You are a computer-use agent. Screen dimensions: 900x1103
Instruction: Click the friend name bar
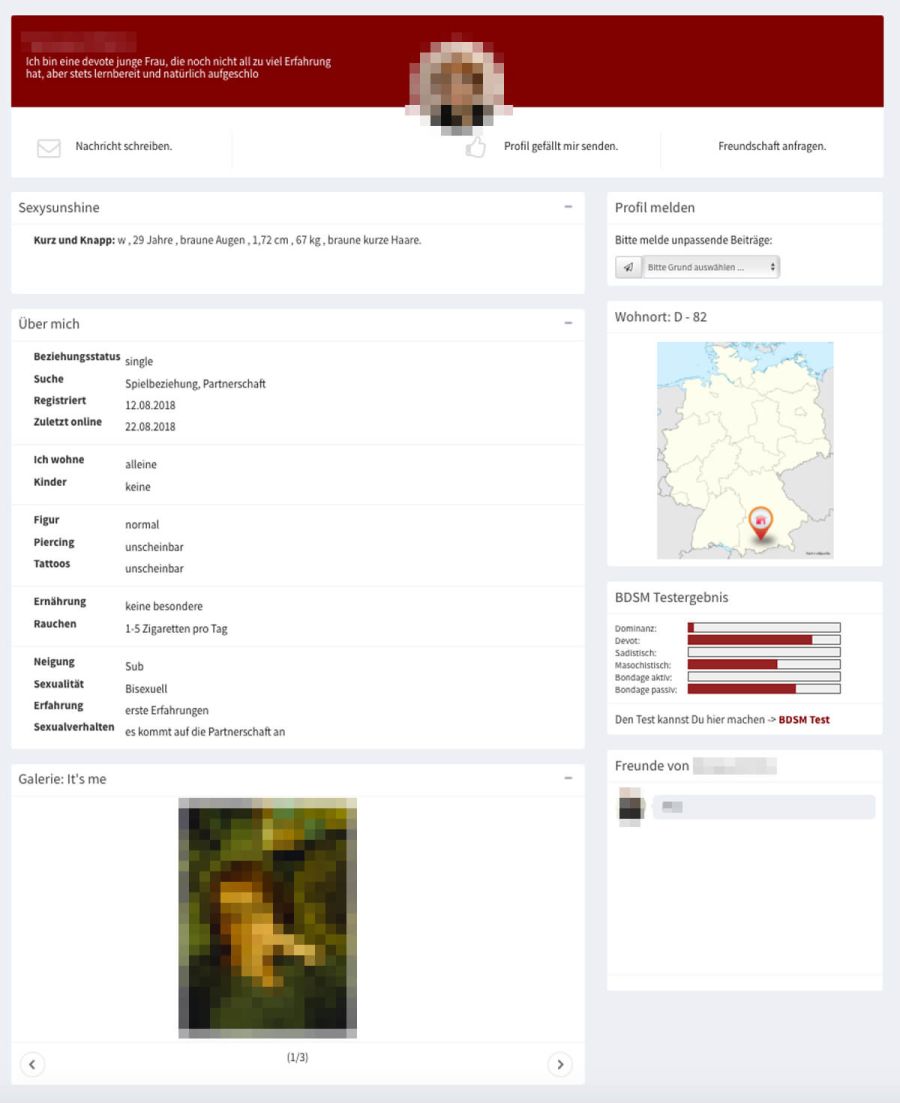(763, 807)
